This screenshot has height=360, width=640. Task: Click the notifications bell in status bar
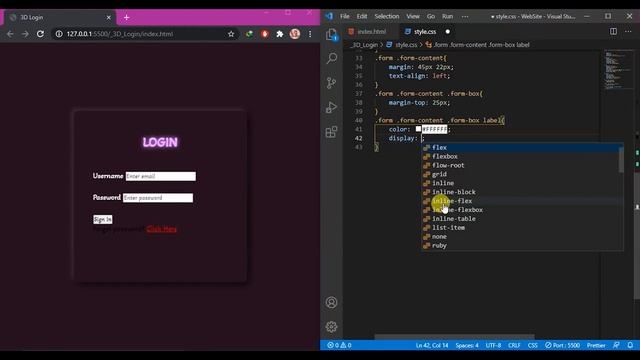click(630, 345)
